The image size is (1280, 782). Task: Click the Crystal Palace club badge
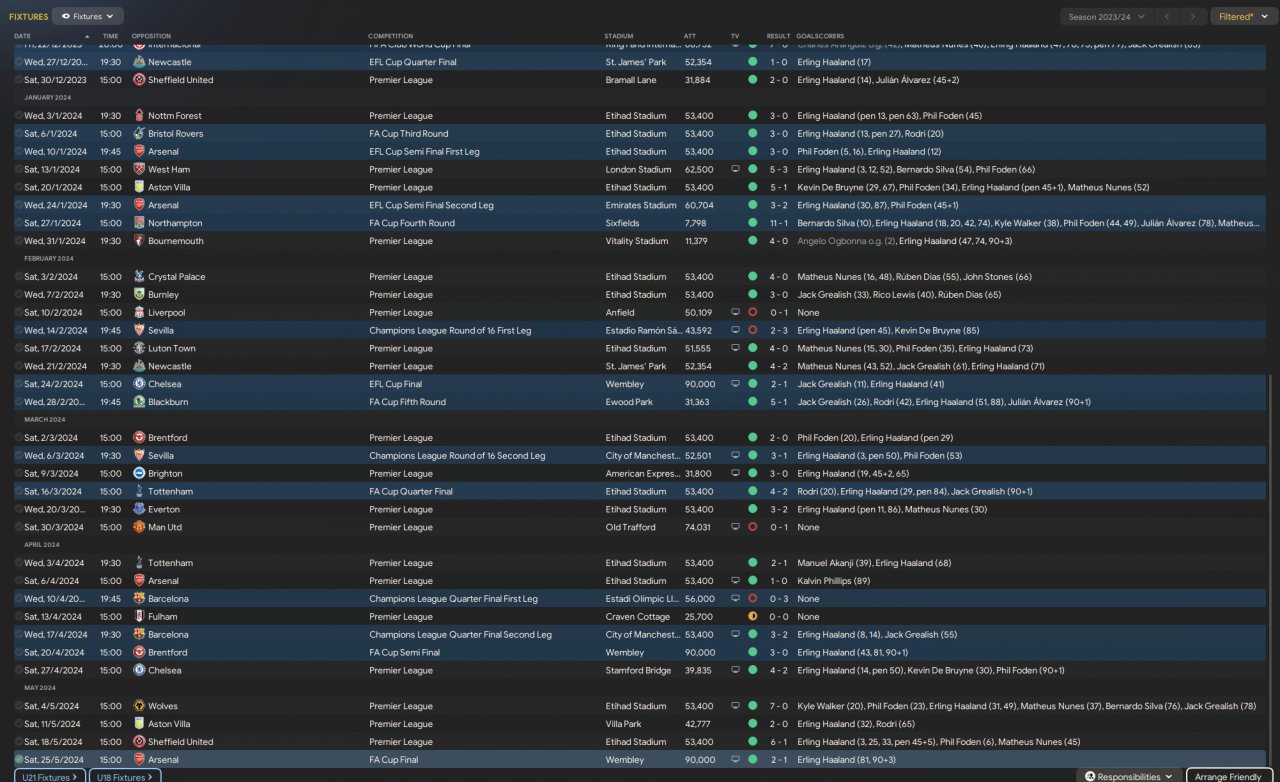(138, 277)
